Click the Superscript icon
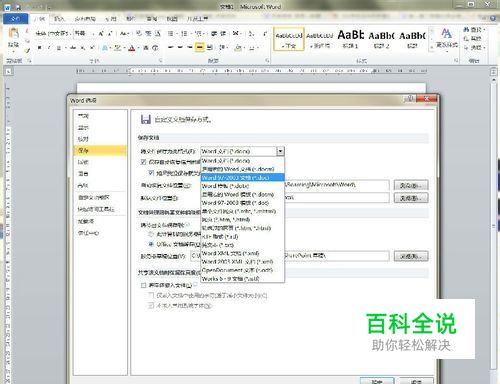Viewport: 500px width, 384px height. 92,48
